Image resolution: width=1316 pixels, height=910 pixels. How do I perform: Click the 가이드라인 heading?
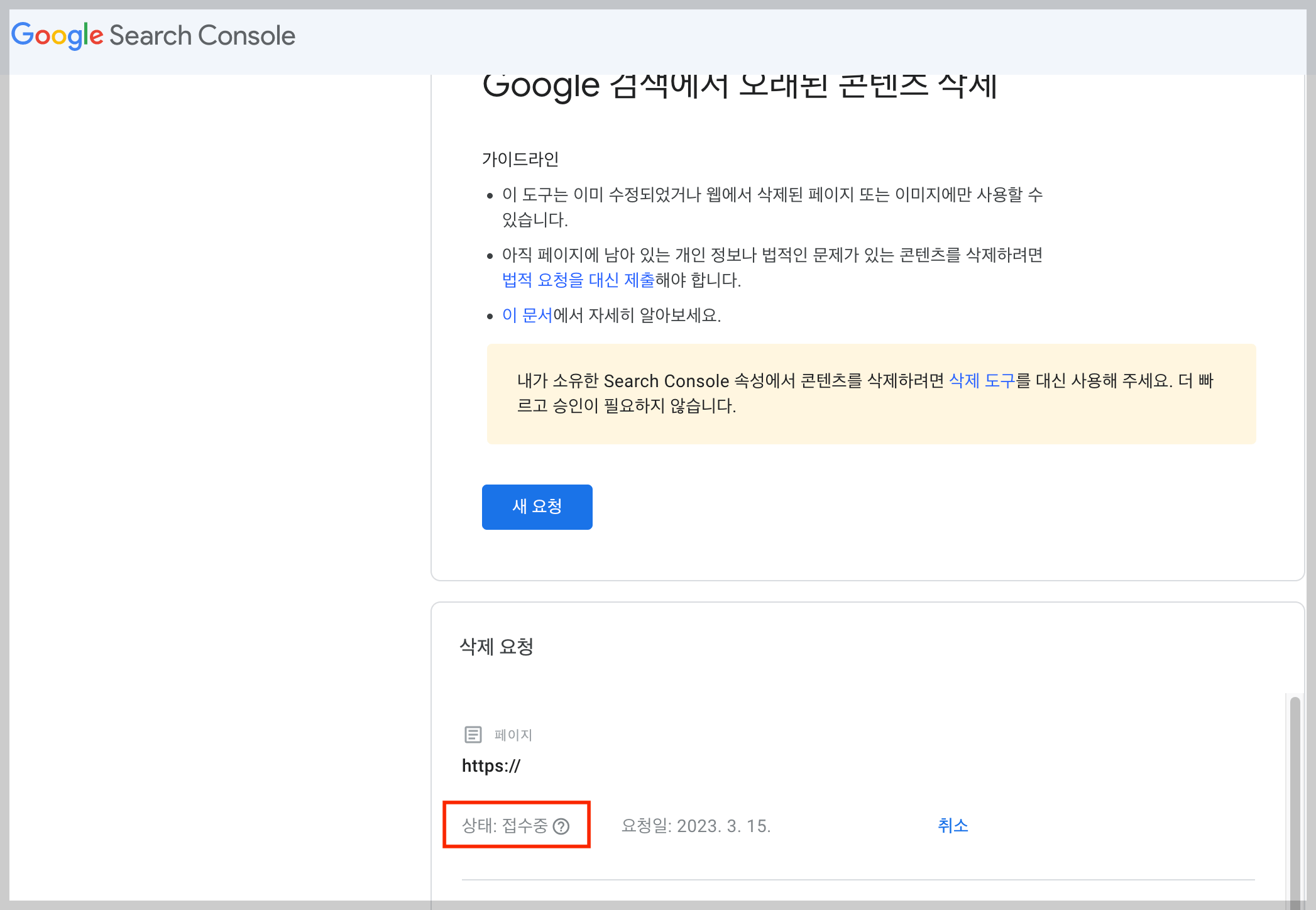(520, 160)
